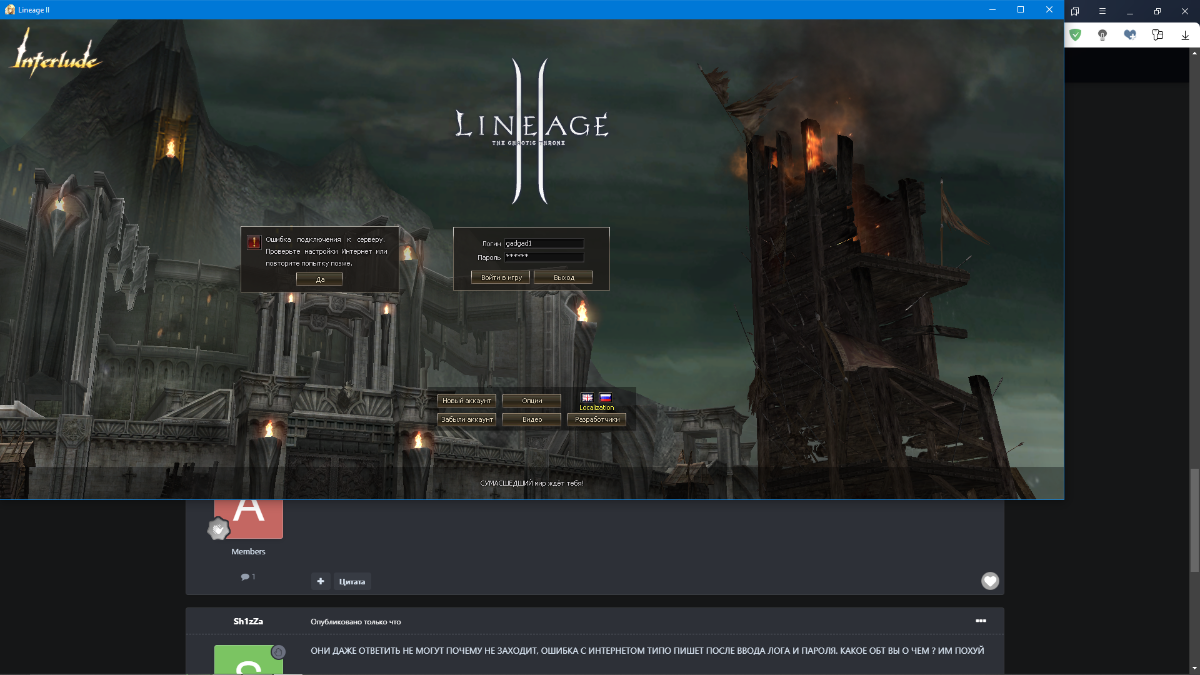
Task: Open the browser hamburger menu
Action: pos(1101,10)
